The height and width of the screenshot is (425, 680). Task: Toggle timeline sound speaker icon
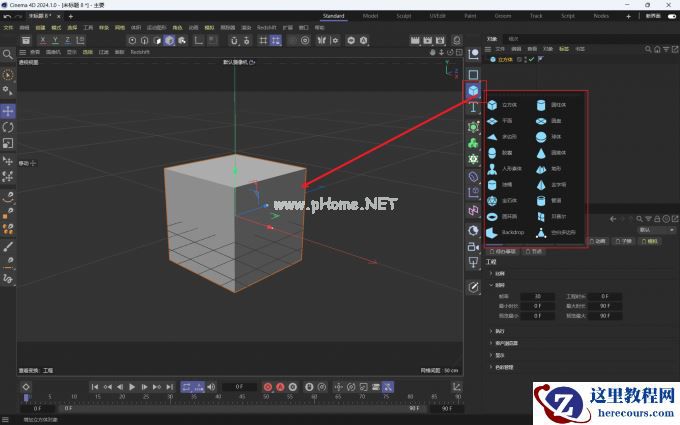pyautogui.click(x=211, y=387)
